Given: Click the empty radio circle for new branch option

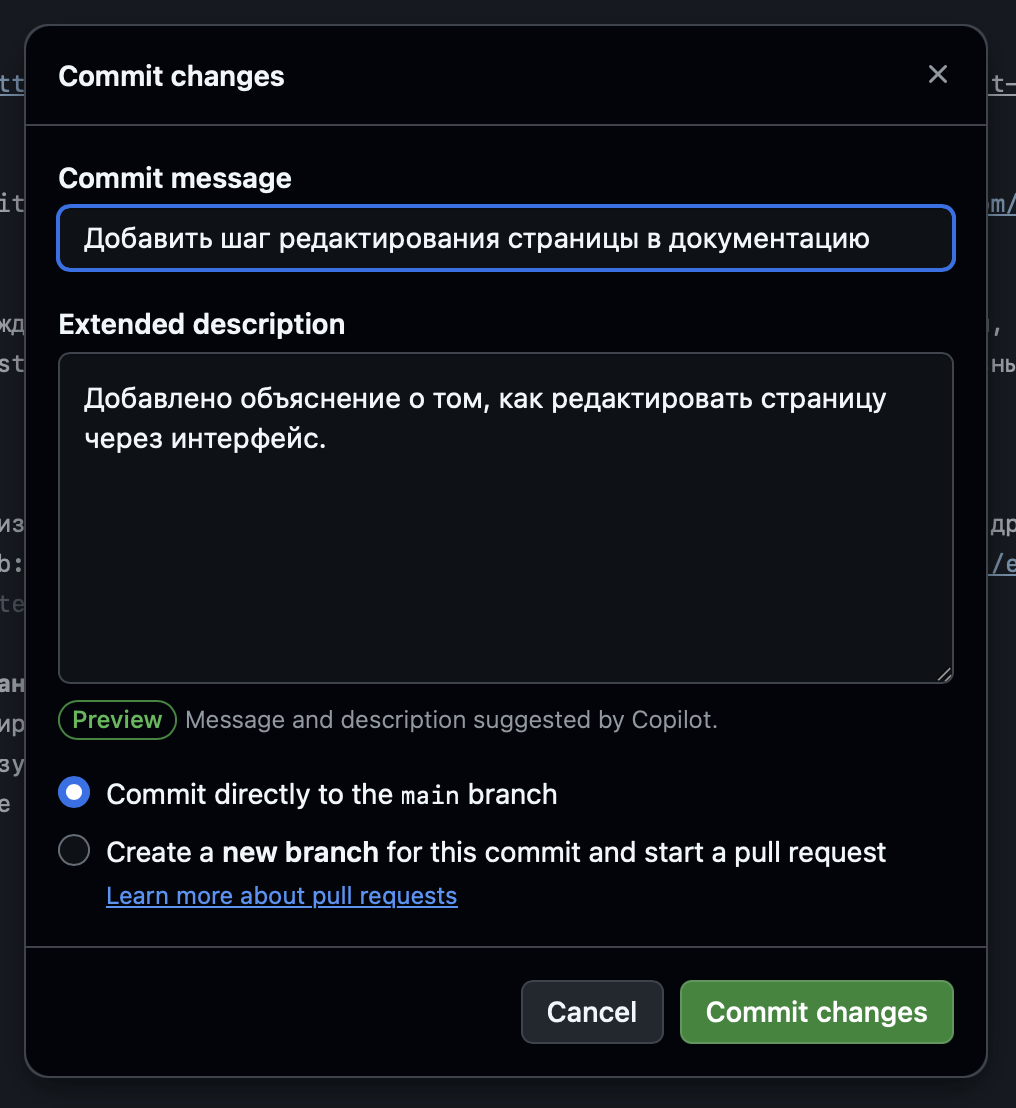Looking at the screenshot, I should [73, 850].
